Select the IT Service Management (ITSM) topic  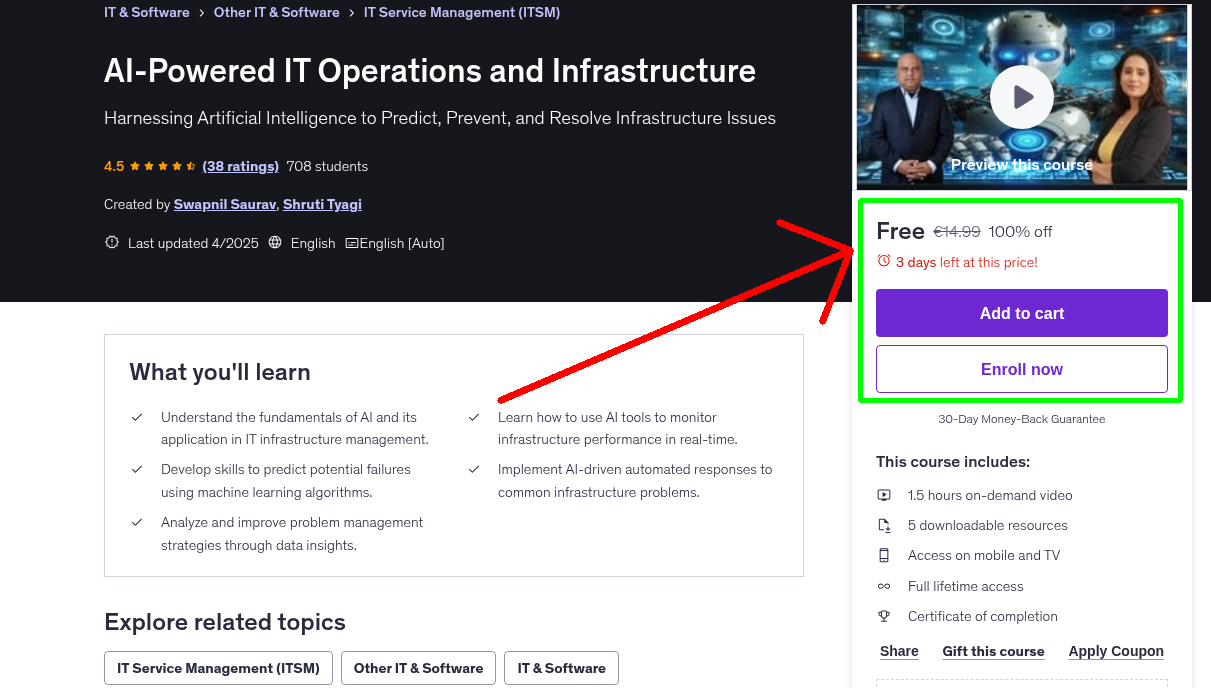pos(218,667)
